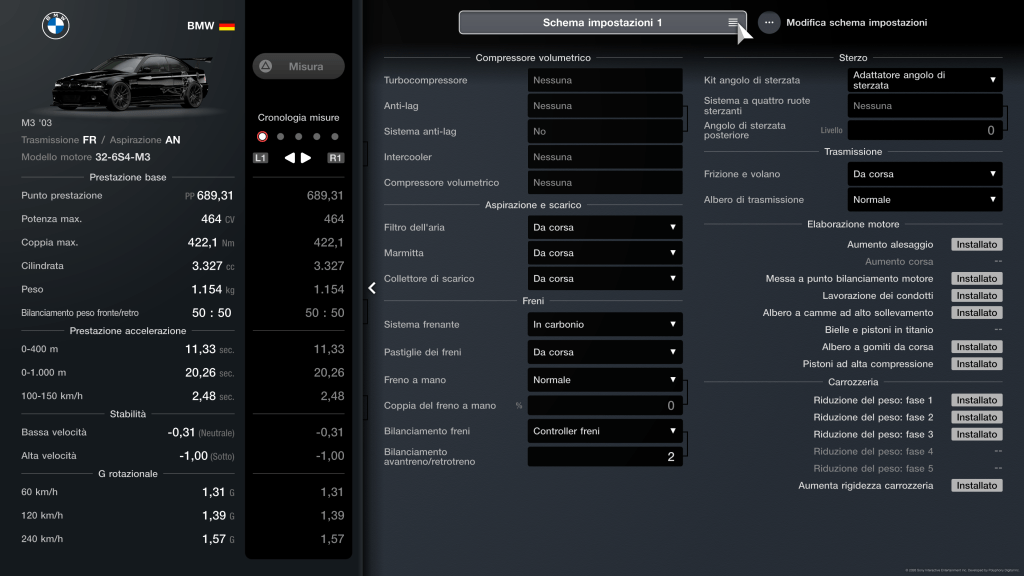Click the three-dots Modifica schema icon
1024x576 pixels.
click(769, 22)
